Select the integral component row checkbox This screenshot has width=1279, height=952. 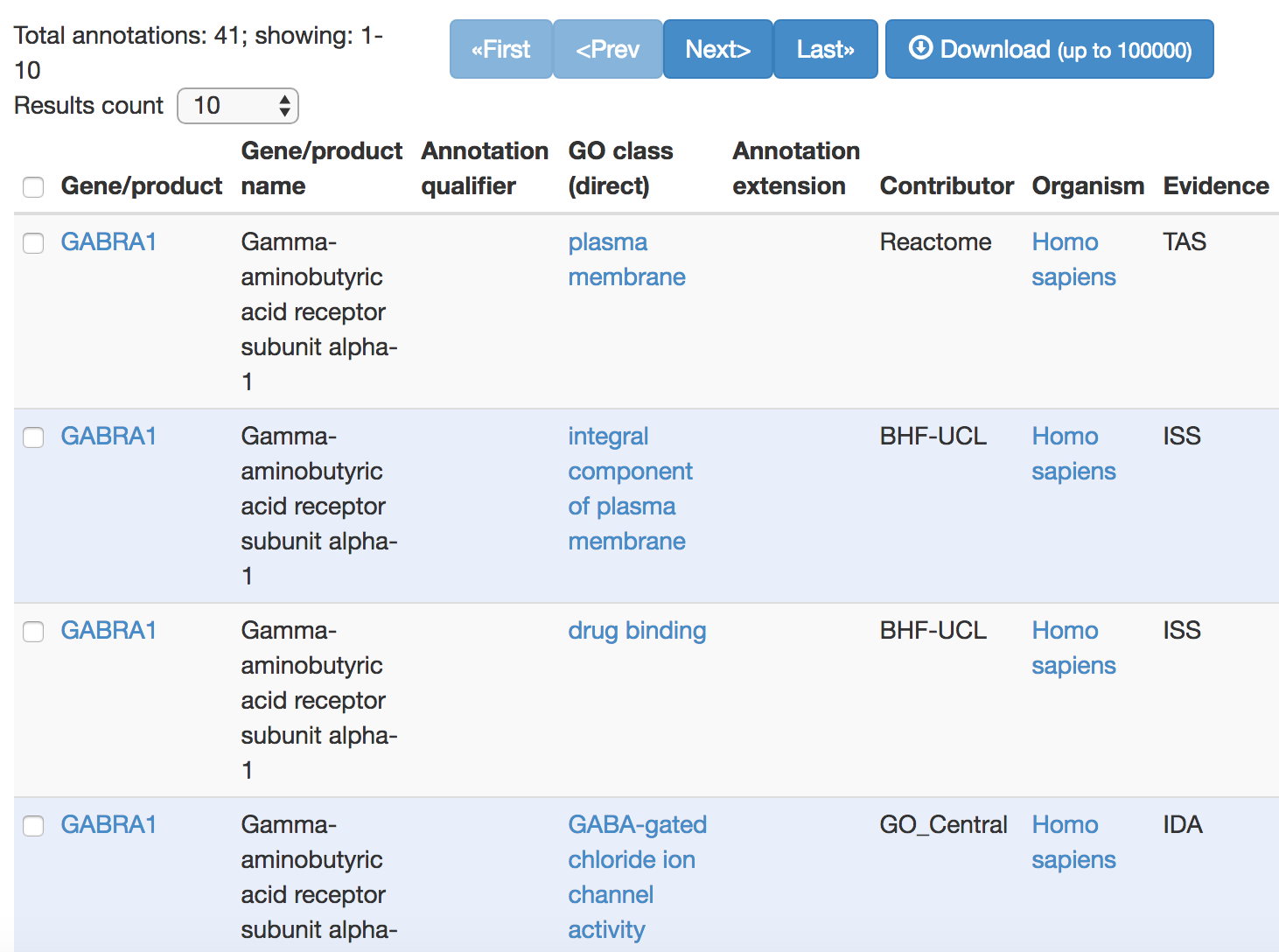tap(33, 437)
